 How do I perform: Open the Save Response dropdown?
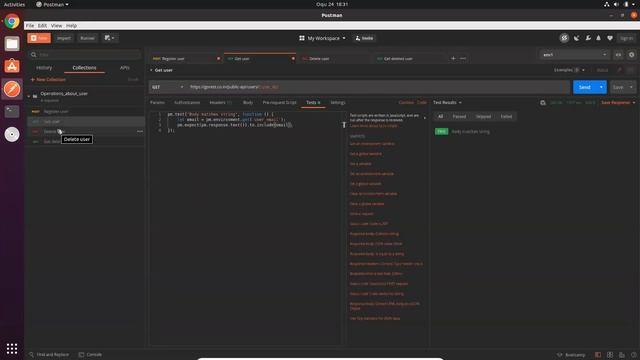pyautogui.click(x=618, y=102)
